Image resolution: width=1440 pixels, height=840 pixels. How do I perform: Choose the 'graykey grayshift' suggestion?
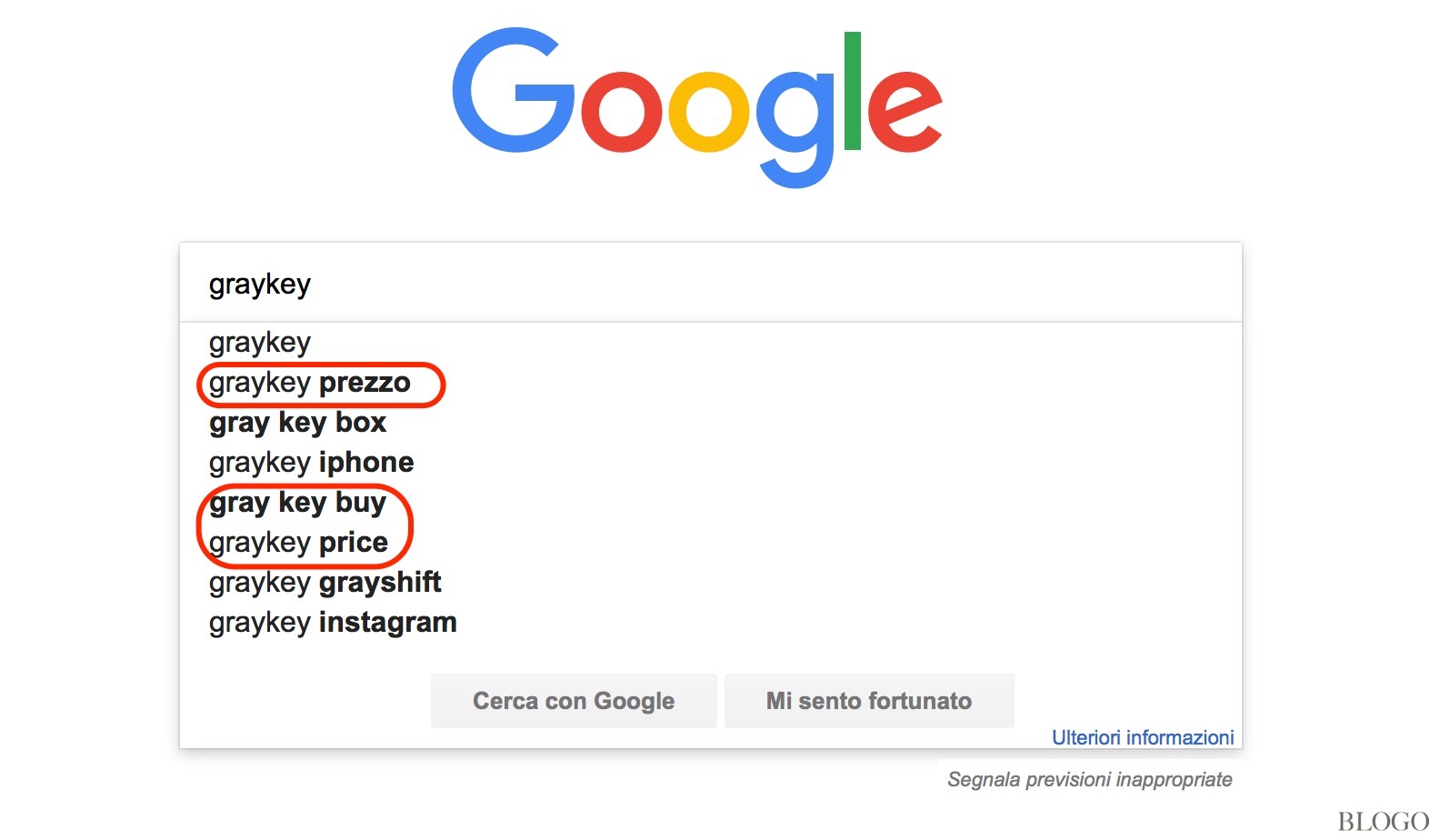[325, 582]
